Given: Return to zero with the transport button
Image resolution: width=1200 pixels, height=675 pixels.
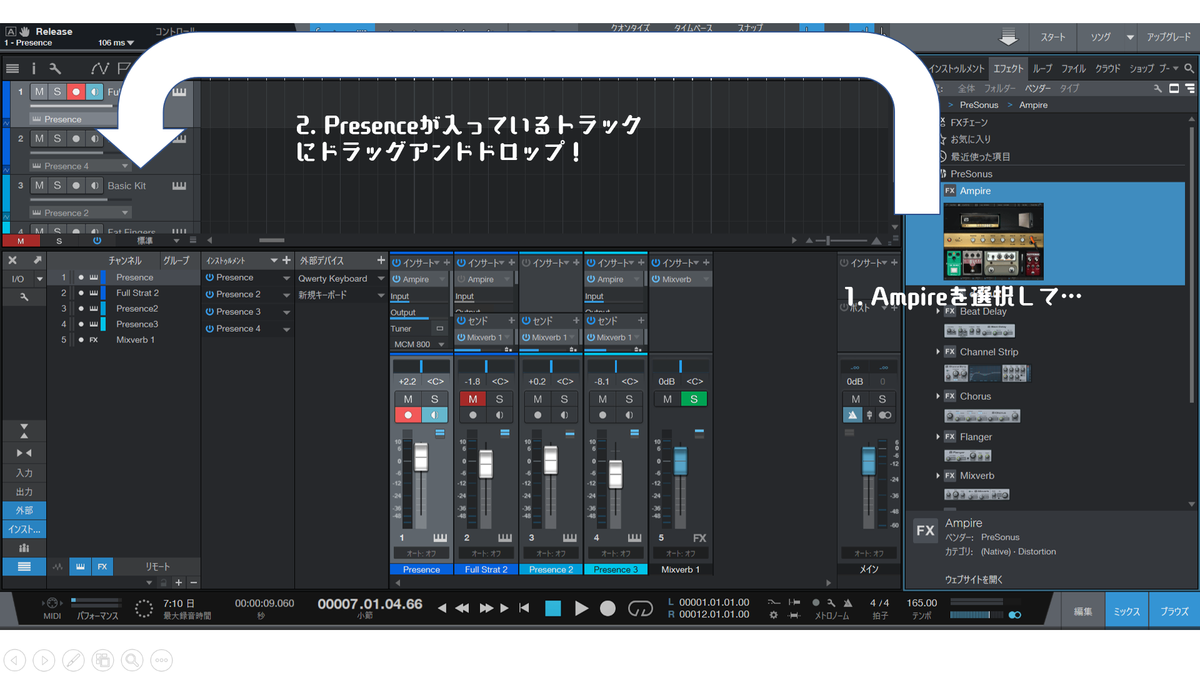Looking at the screenshot, I should [524, 608].
